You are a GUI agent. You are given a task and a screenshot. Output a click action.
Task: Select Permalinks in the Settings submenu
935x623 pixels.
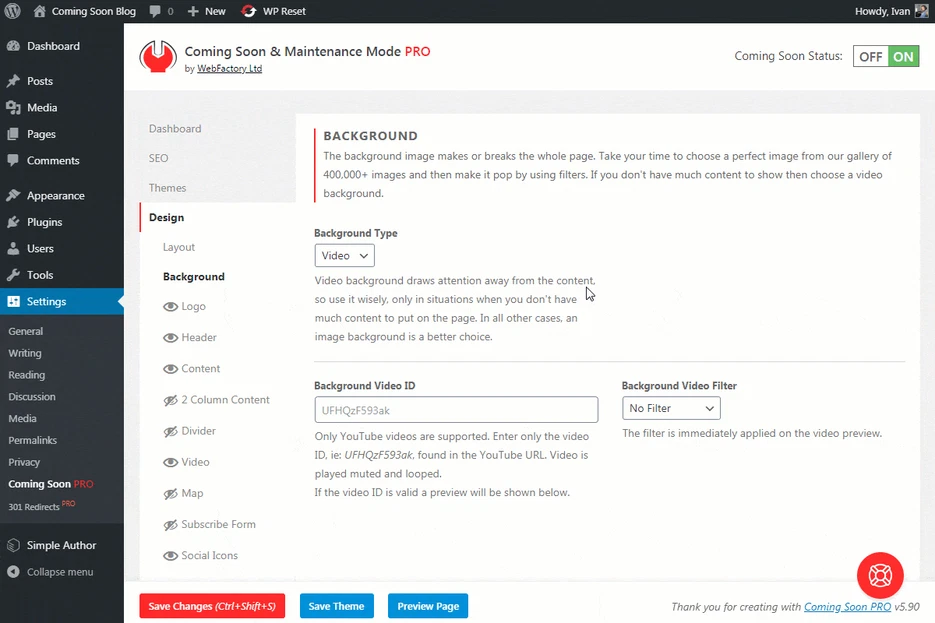point(32,440)
